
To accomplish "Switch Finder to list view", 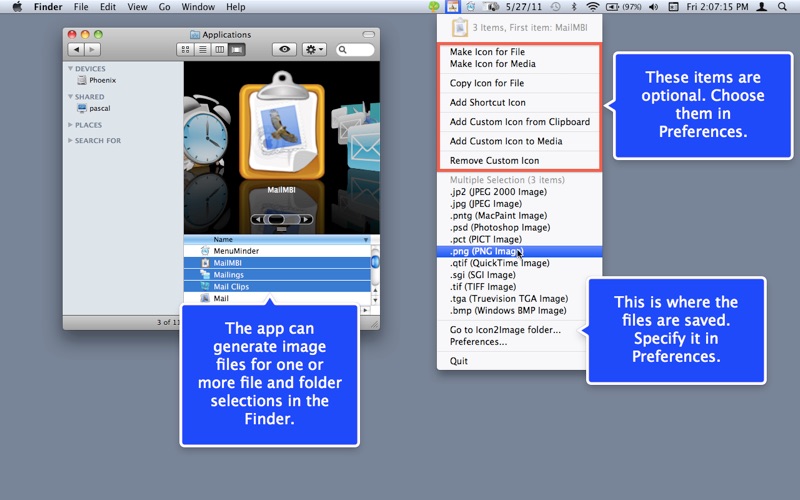I will [x=203, y=49].
